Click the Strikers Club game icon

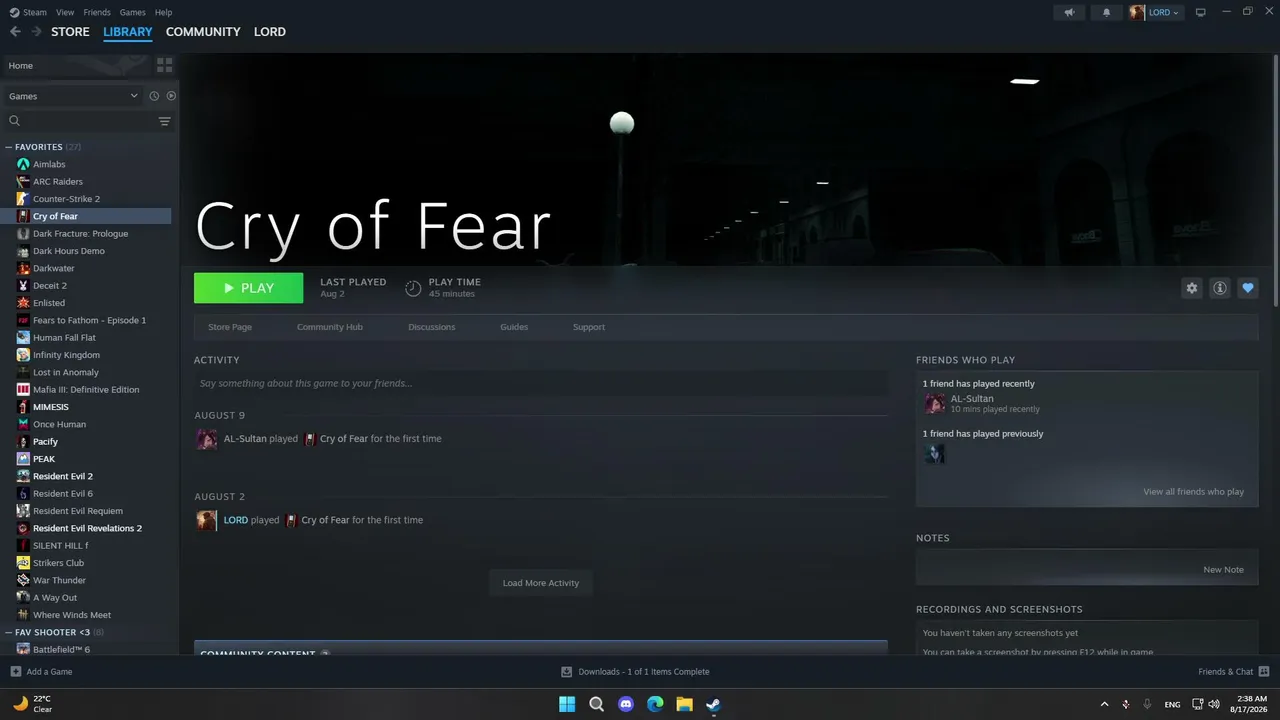click(x=23, y=563)
